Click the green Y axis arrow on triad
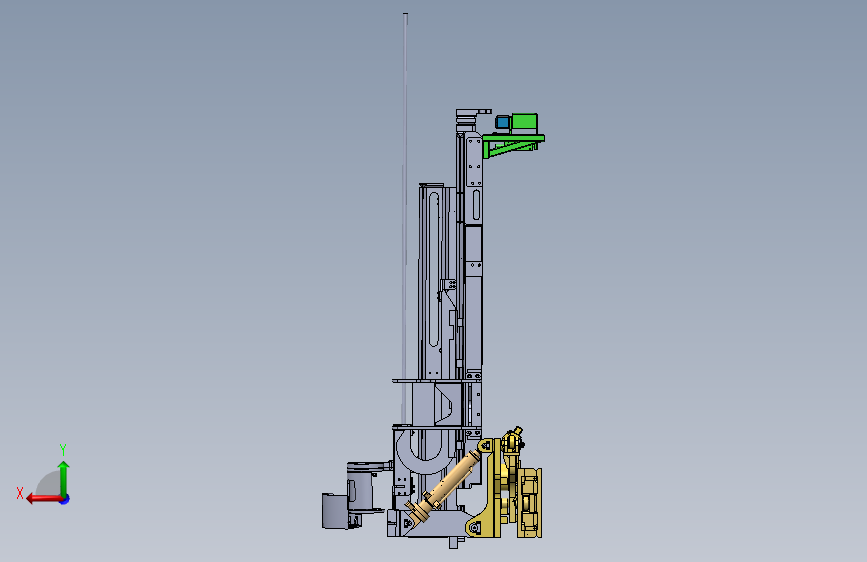The height and width of the screenshot is (562, 867). [64, 478]
